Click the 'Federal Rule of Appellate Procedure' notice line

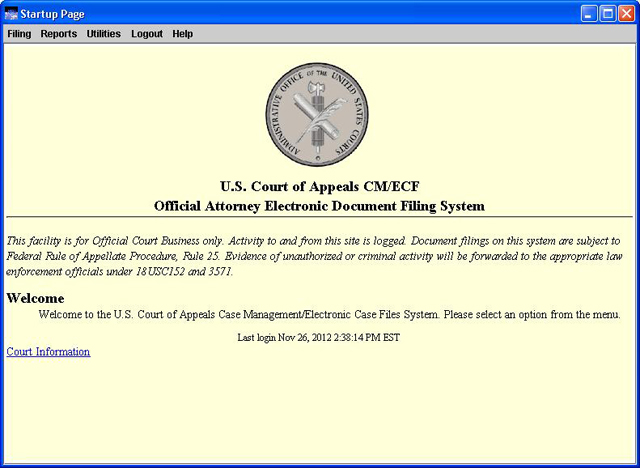(314, 256)
